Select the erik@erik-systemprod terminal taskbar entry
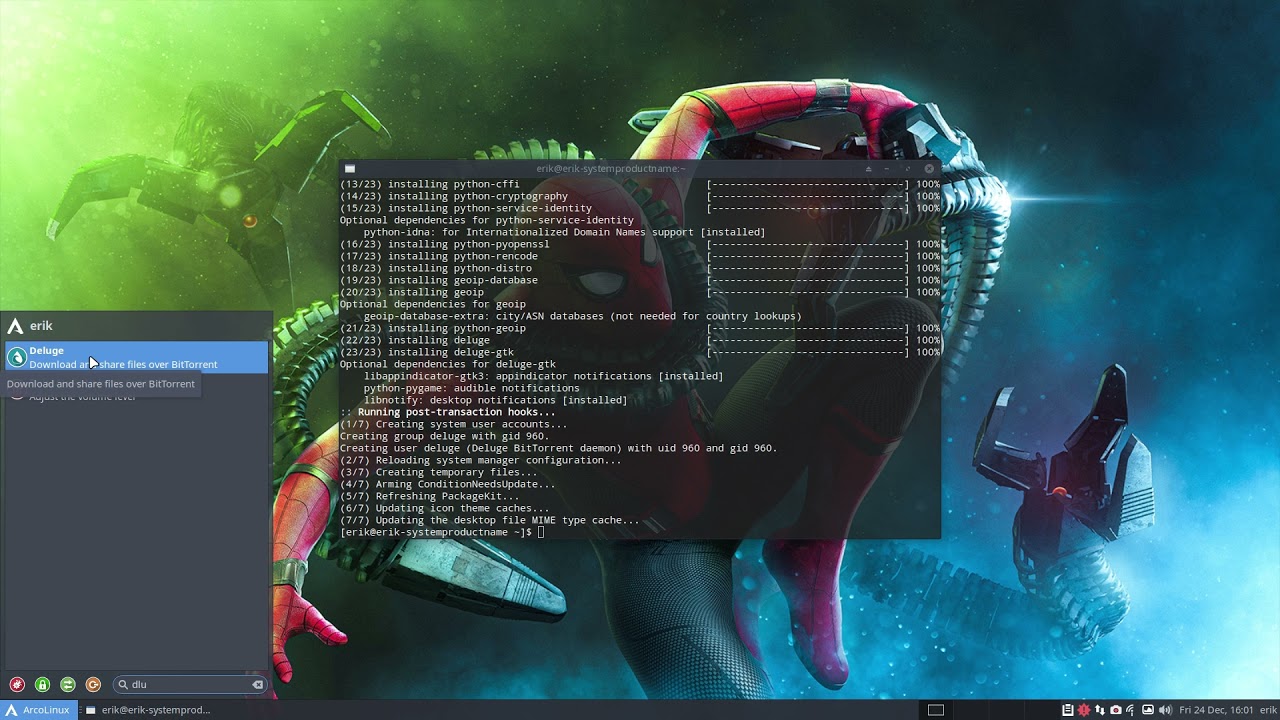The image size is (1280, 720). (148, 710)
